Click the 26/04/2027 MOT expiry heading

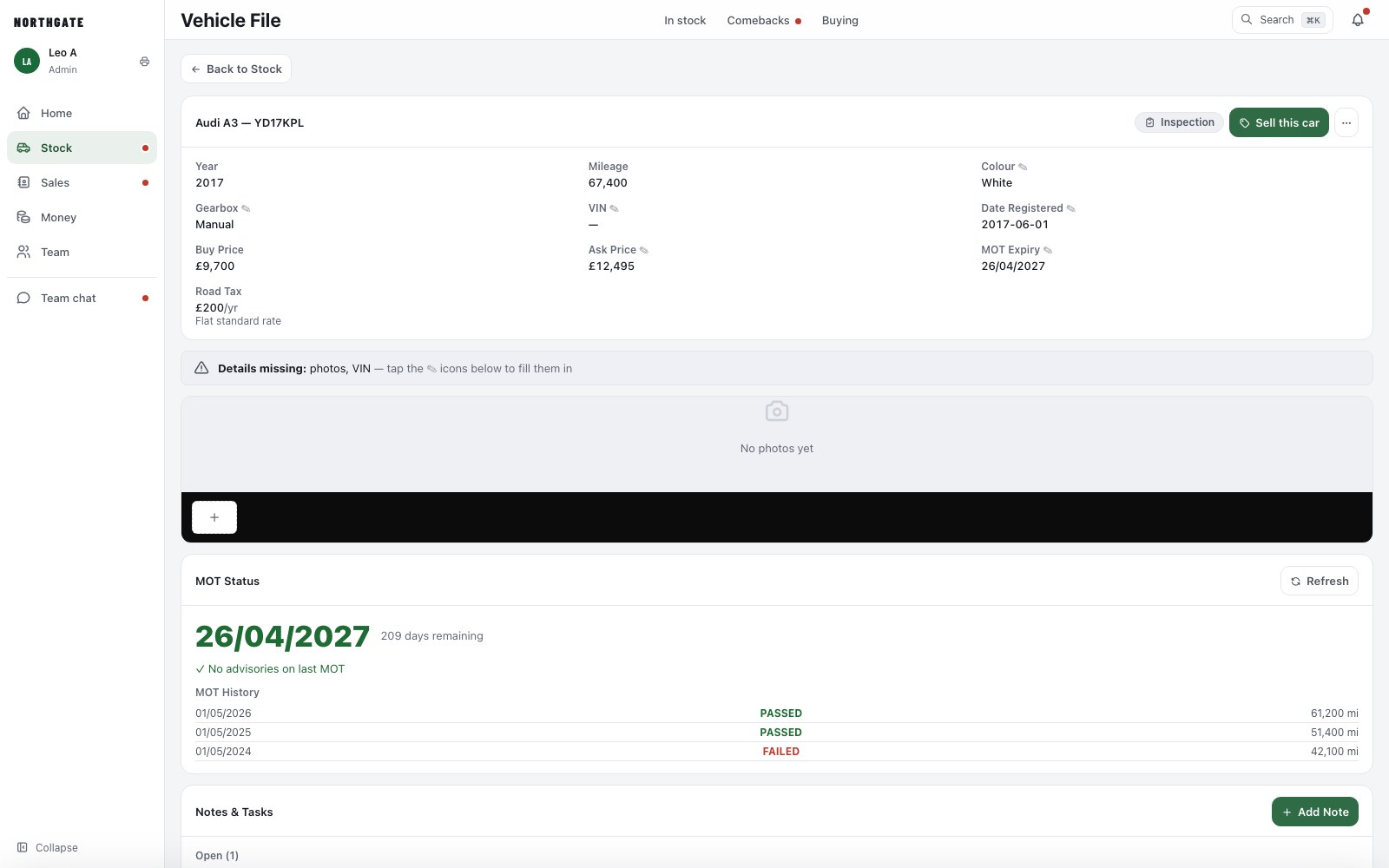pyautogui.click(x=282, y=636)
